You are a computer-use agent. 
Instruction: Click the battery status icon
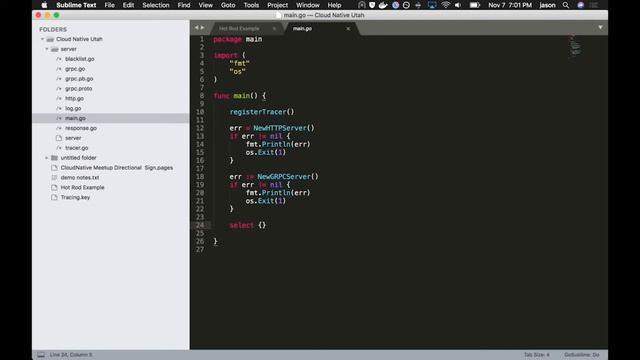(x=474, y=5)
